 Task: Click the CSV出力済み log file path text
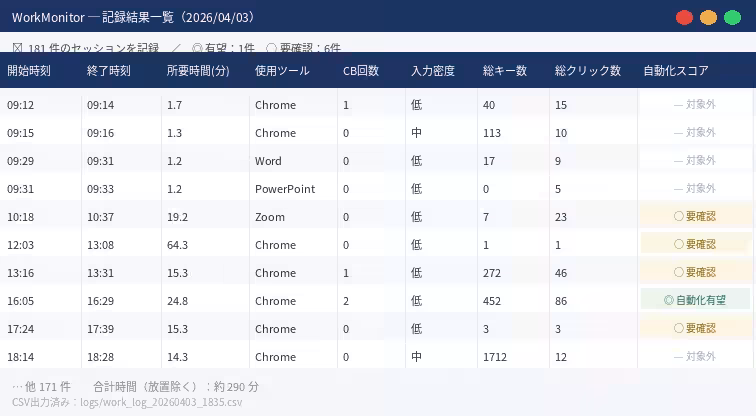[x=127, y=402]
